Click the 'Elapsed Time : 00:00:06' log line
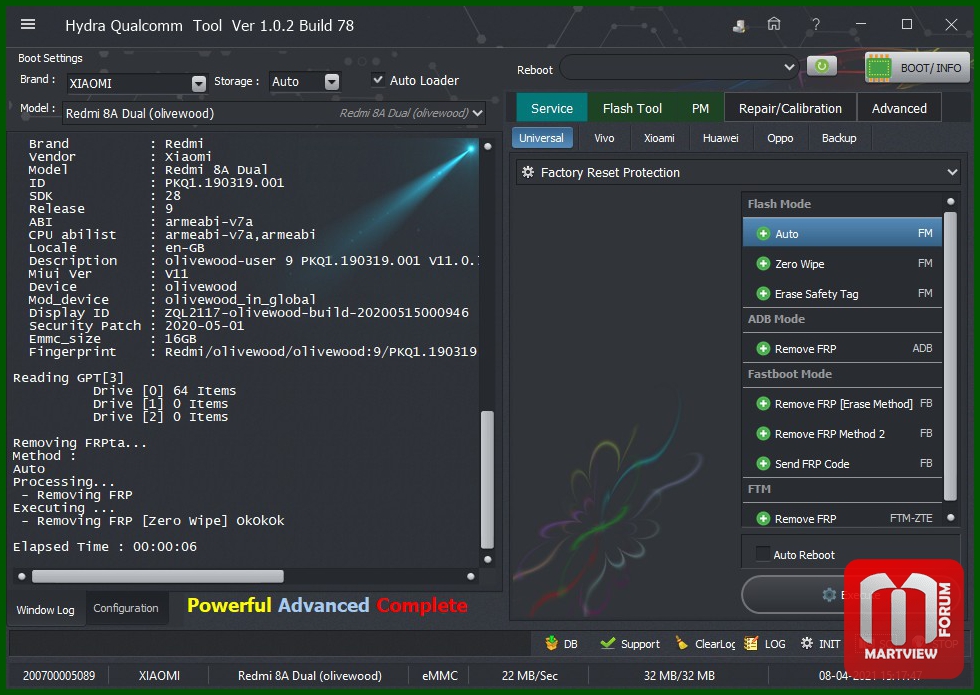Viewport: 980px width, 695px height. click(105, 546)
